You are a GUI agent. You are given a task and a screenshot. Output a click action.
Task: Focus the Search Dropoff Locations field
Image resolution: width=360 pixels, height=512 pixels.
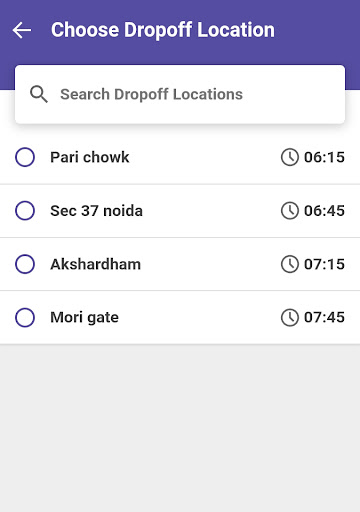click(x=180, y=94)
